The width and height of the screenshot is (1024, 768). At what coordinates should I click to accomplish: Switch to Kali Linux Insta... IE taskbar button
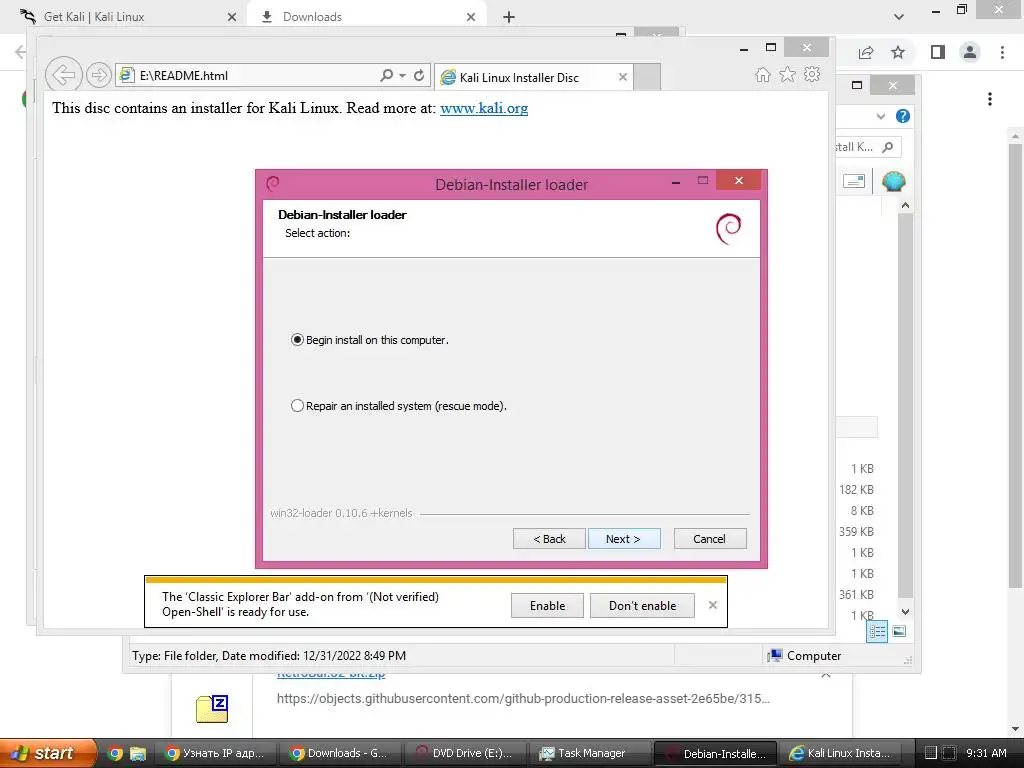(842, 753)
